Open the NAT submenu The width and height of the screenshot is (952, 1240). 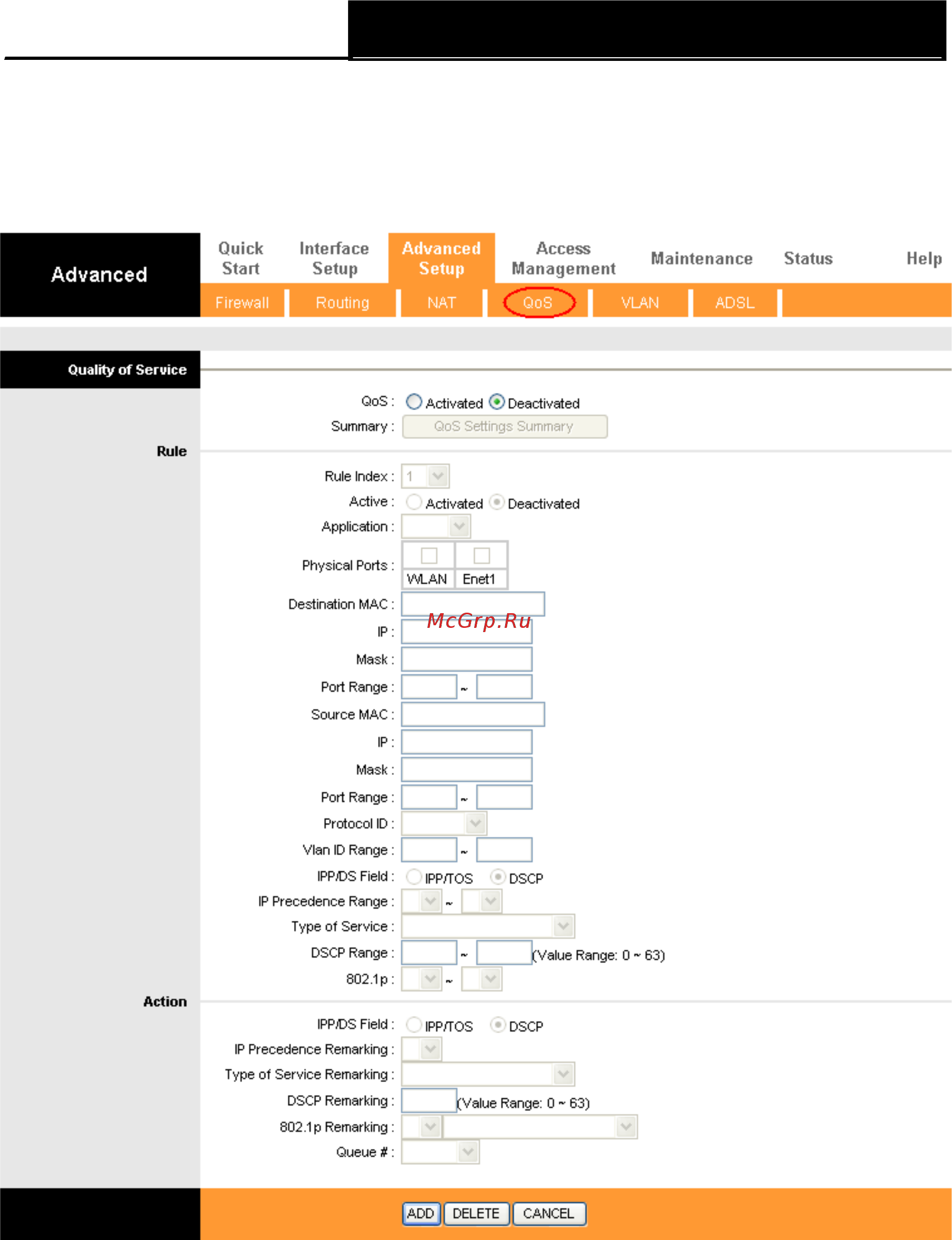click(442, 302)
